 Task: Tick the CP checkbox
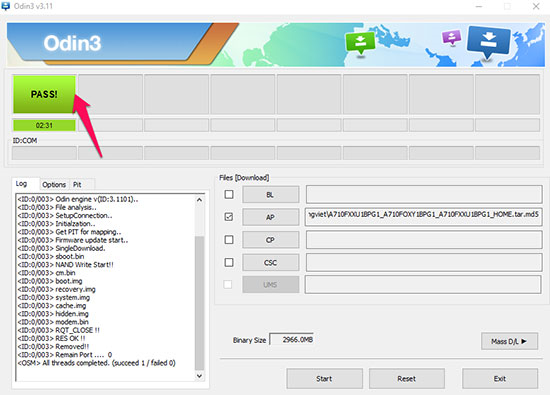(229, 240)
